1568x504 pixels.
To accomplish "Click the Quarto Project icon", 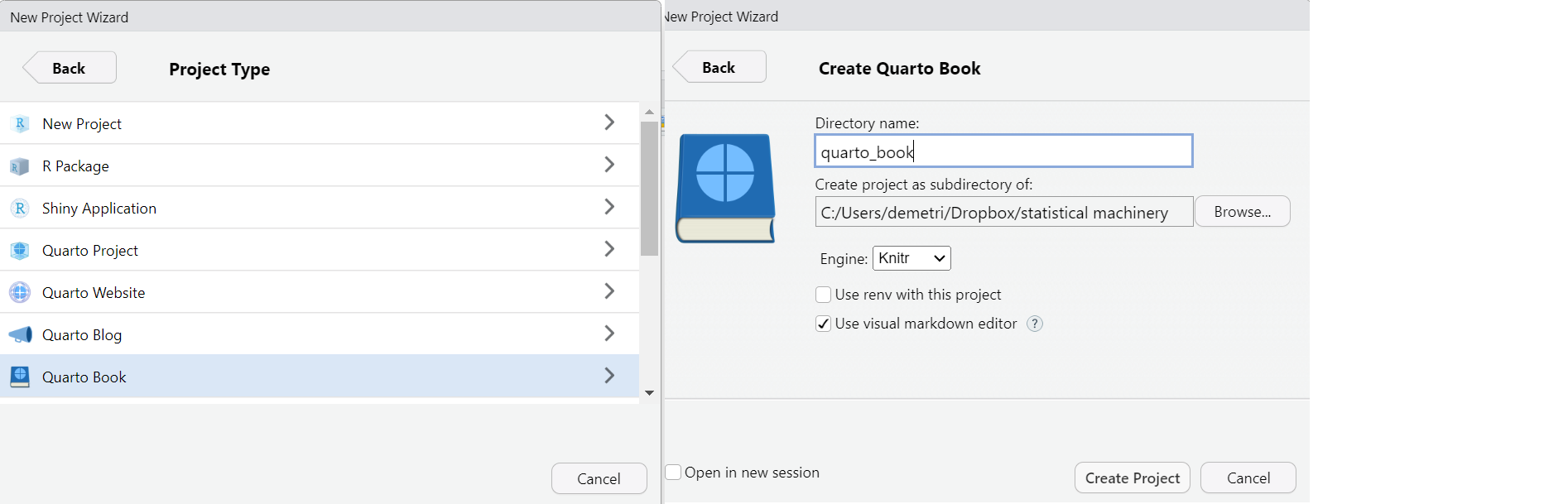I will (20, 251).
